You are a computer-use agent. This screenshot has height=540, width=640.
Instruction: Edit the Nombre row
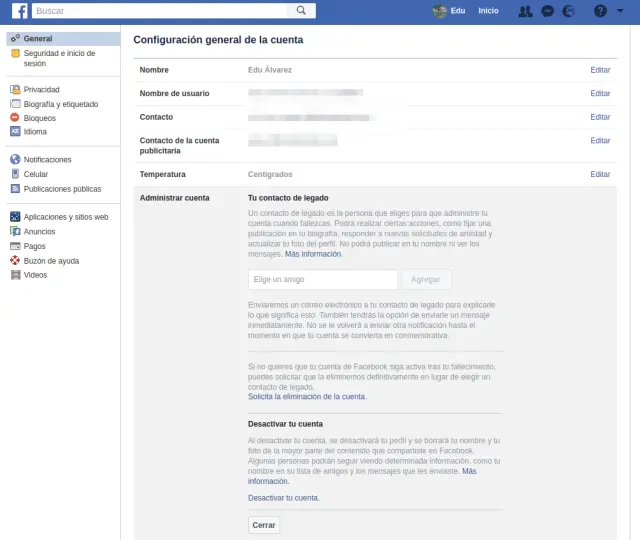coord(600,70)
